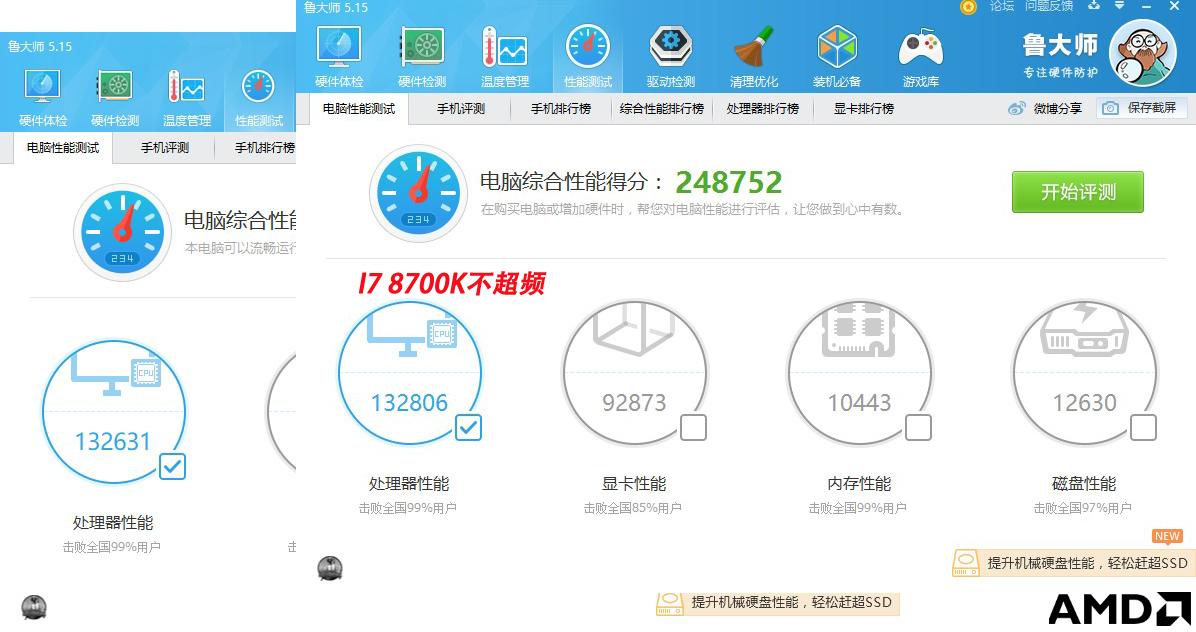The width and height of the screenshot is (1196, 632).
Task: Select 电脑性能测试 tab in background window
Action: coord(63,148)
